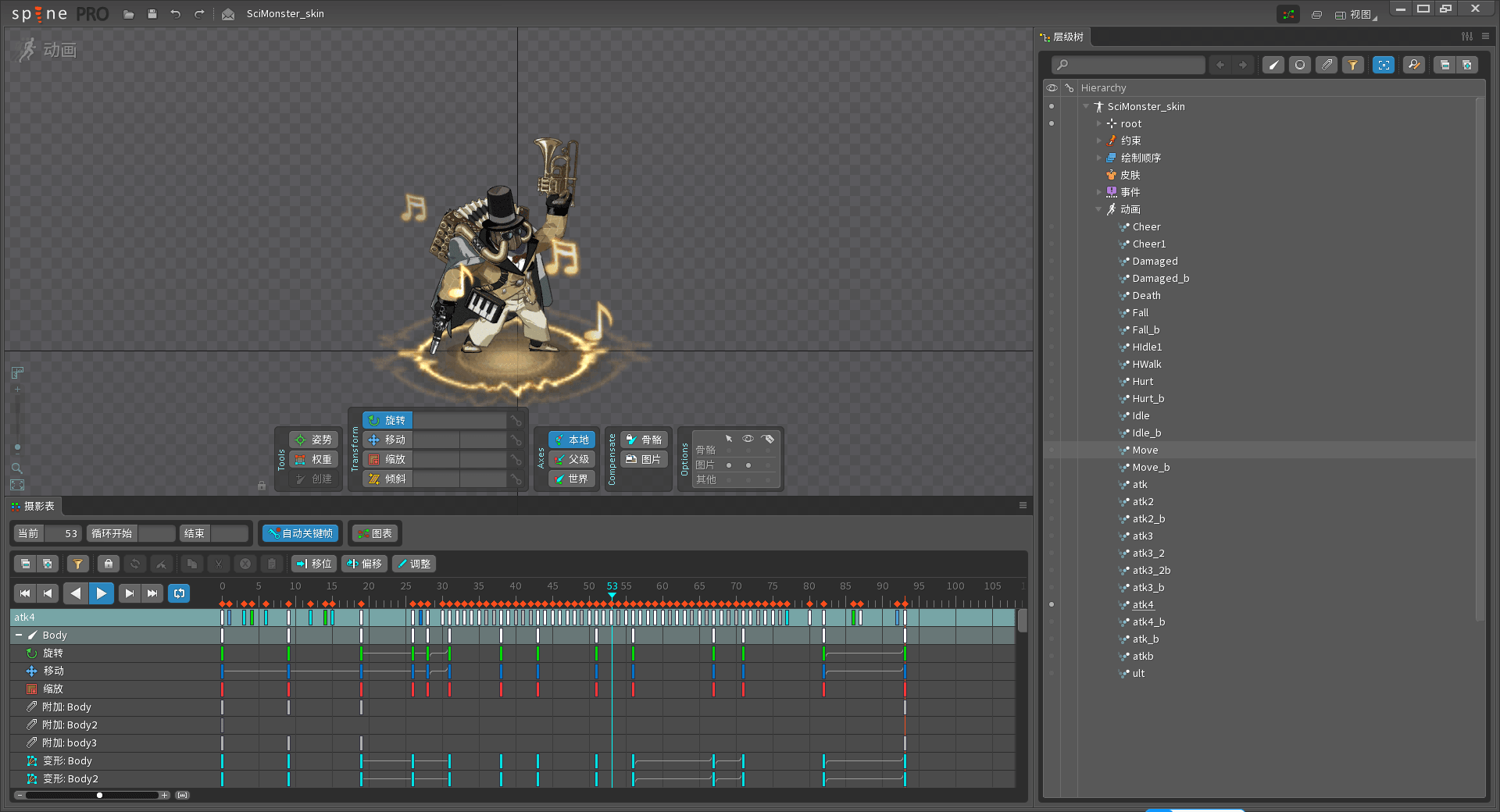The height and width of the screenshot is (812, 1500).
Task: Click the save project icon
Action: (x=152, y=14)
